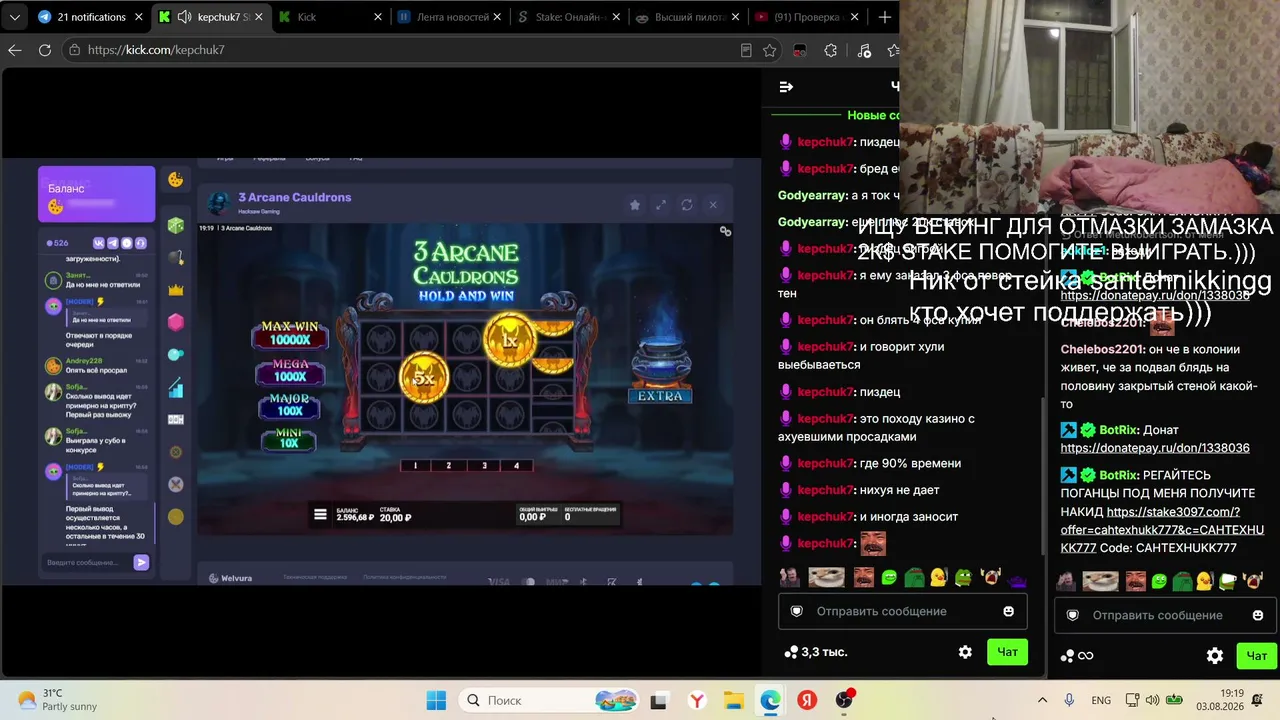Open Microsoft Edge from the taskbar

tap(770, 700)
